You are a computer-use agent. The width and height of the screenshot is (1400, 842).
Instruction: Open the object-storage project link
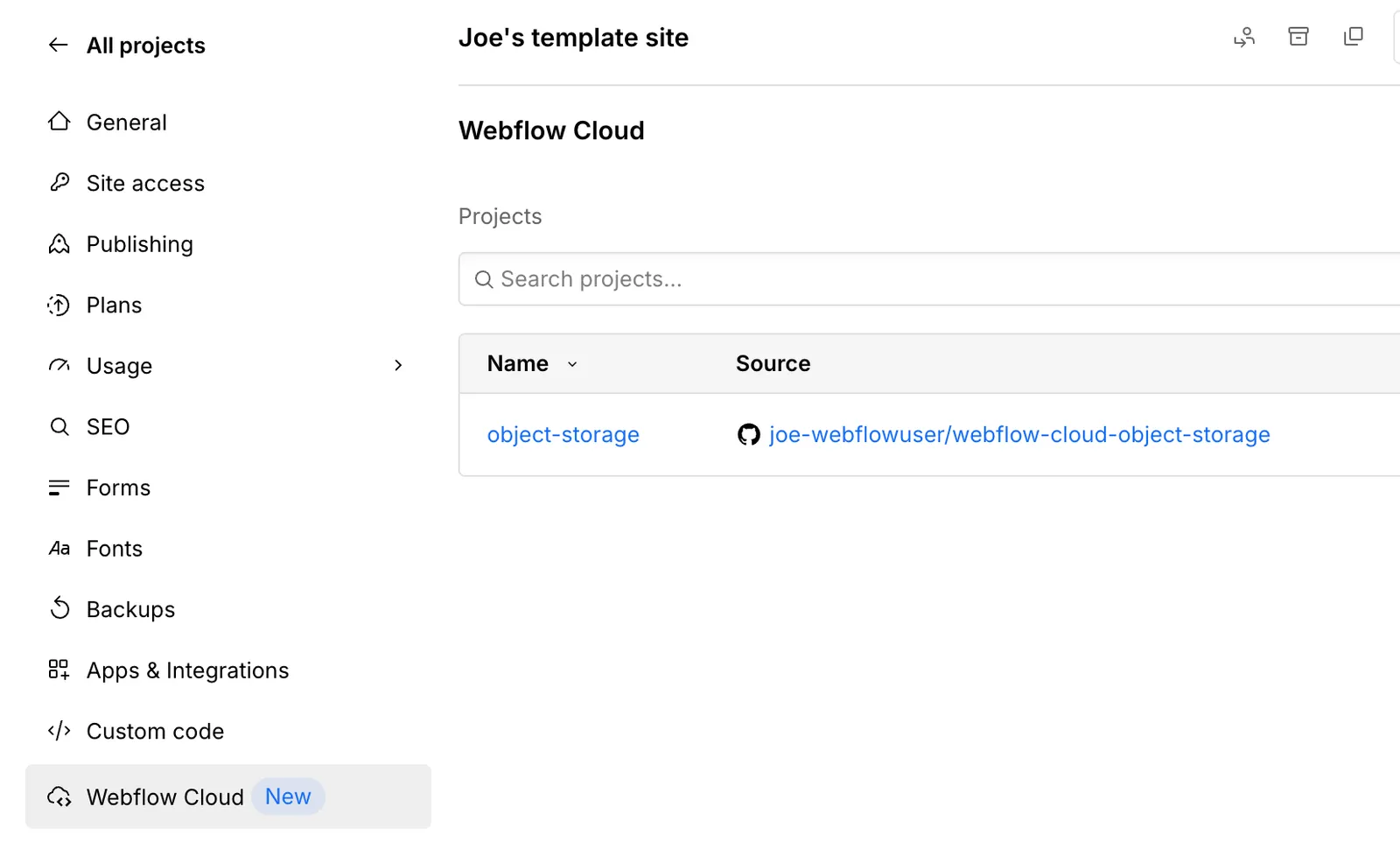563,434
